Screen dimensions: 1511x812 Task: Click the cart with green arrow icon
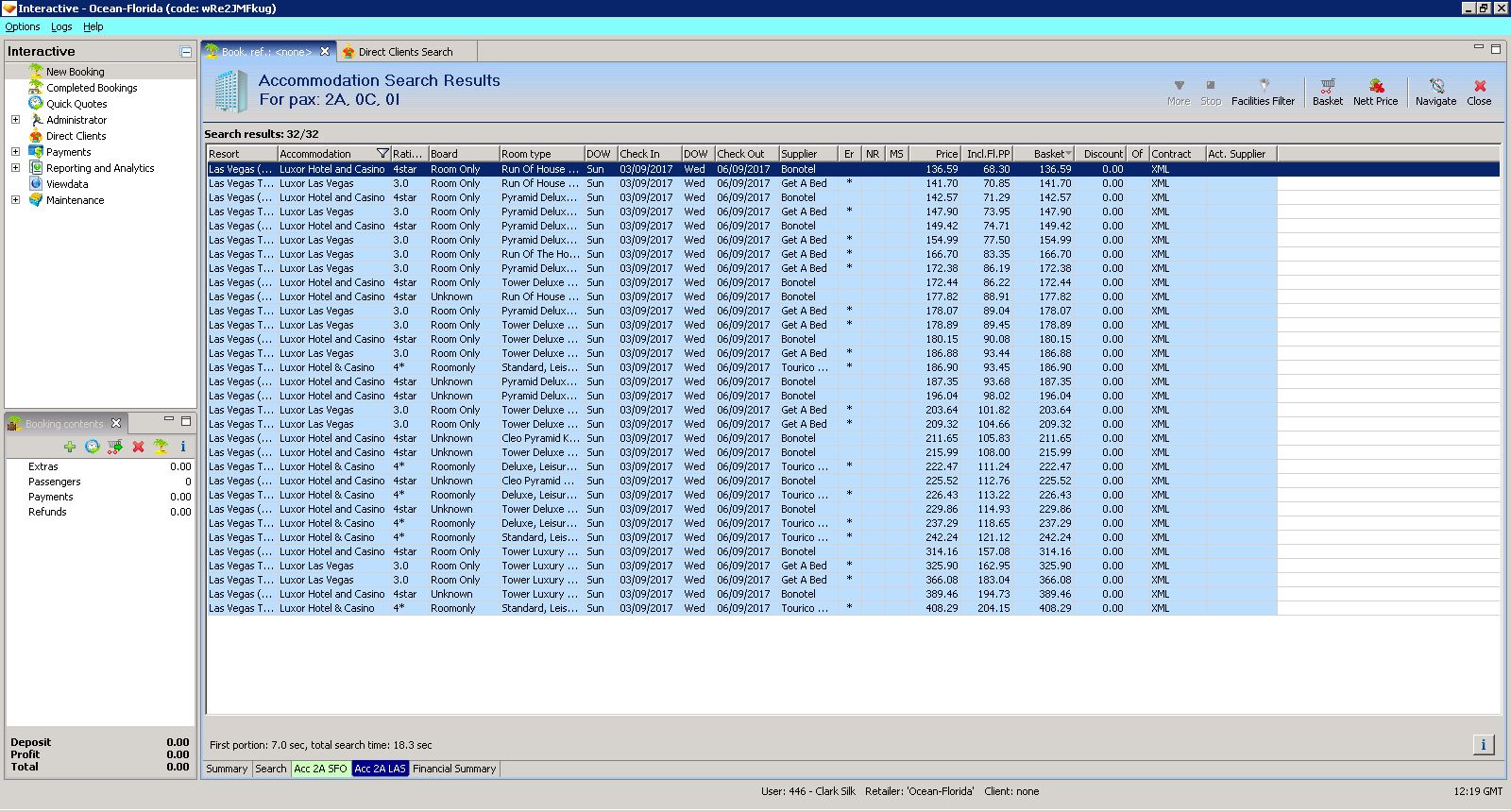pos(115,447)
